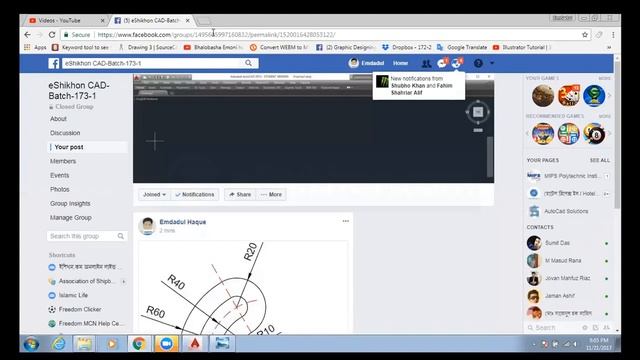Open the Convert WEBM bookmark
The height and width of the screenshot is (360, 640).
coord(278,47)
